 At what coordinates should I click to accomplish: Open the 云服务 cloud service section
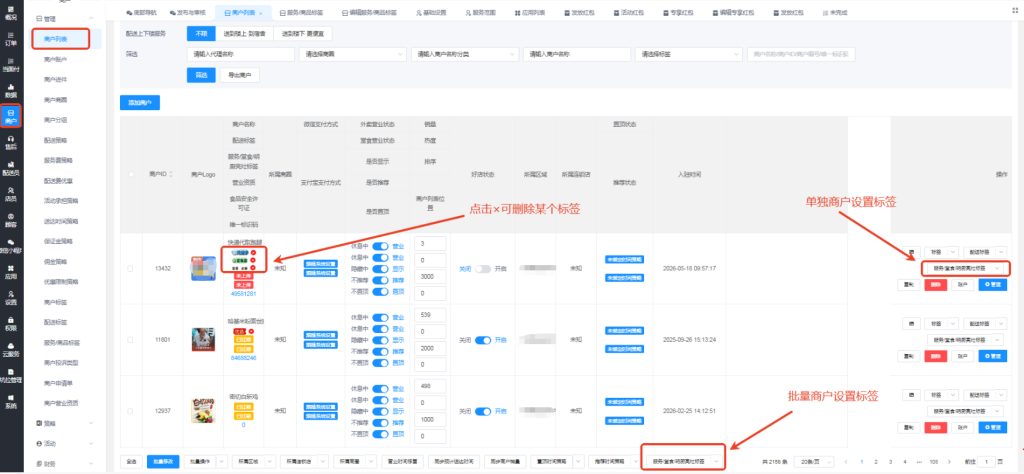point(10,349)
